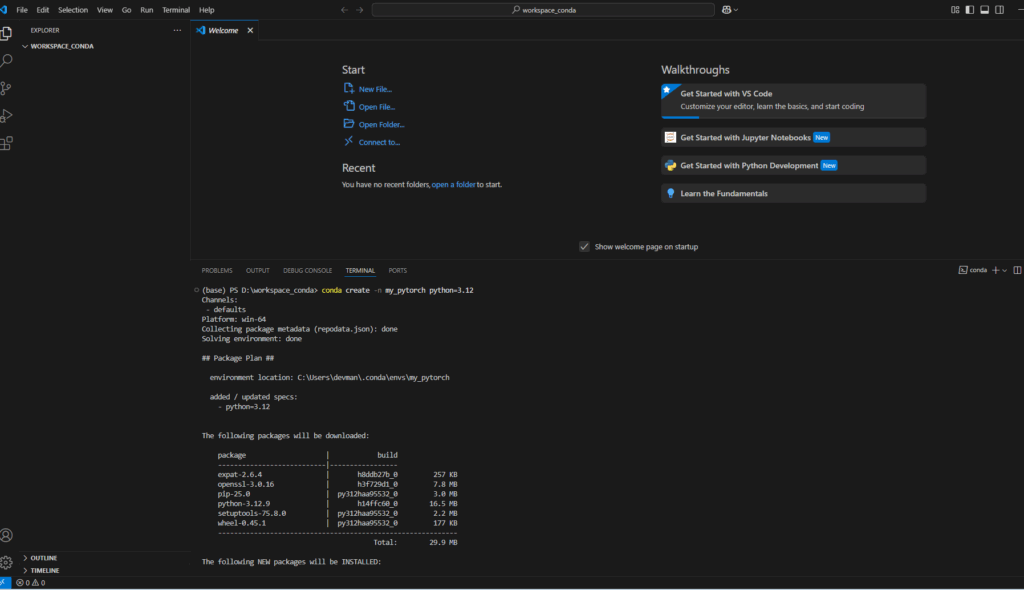This screenshot has height=590, width=1024.
Task: Open the Explorer view in the activity bar
Action: 7,33
